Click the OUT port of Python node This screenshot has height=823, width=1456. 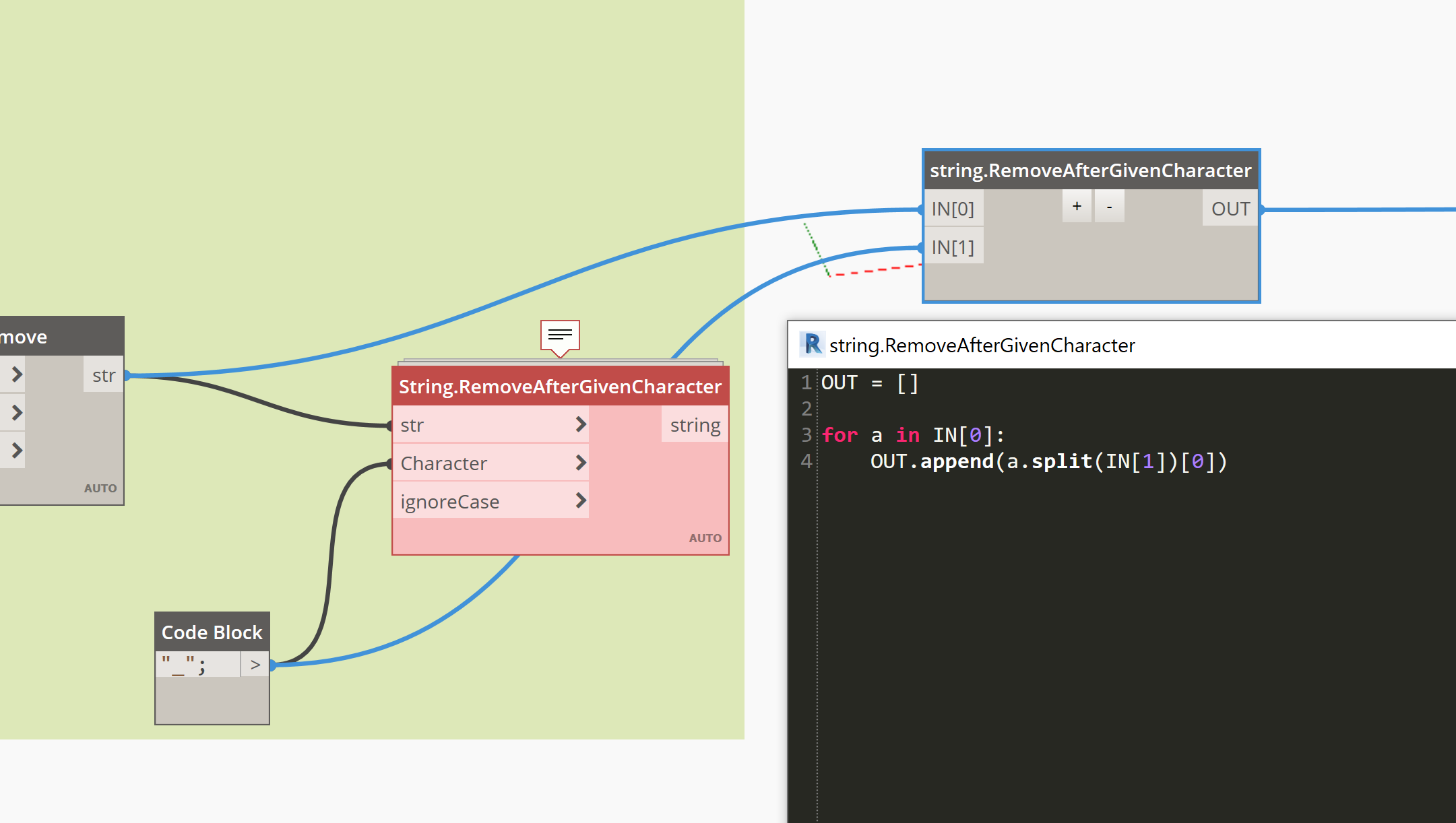[1230, 209]
